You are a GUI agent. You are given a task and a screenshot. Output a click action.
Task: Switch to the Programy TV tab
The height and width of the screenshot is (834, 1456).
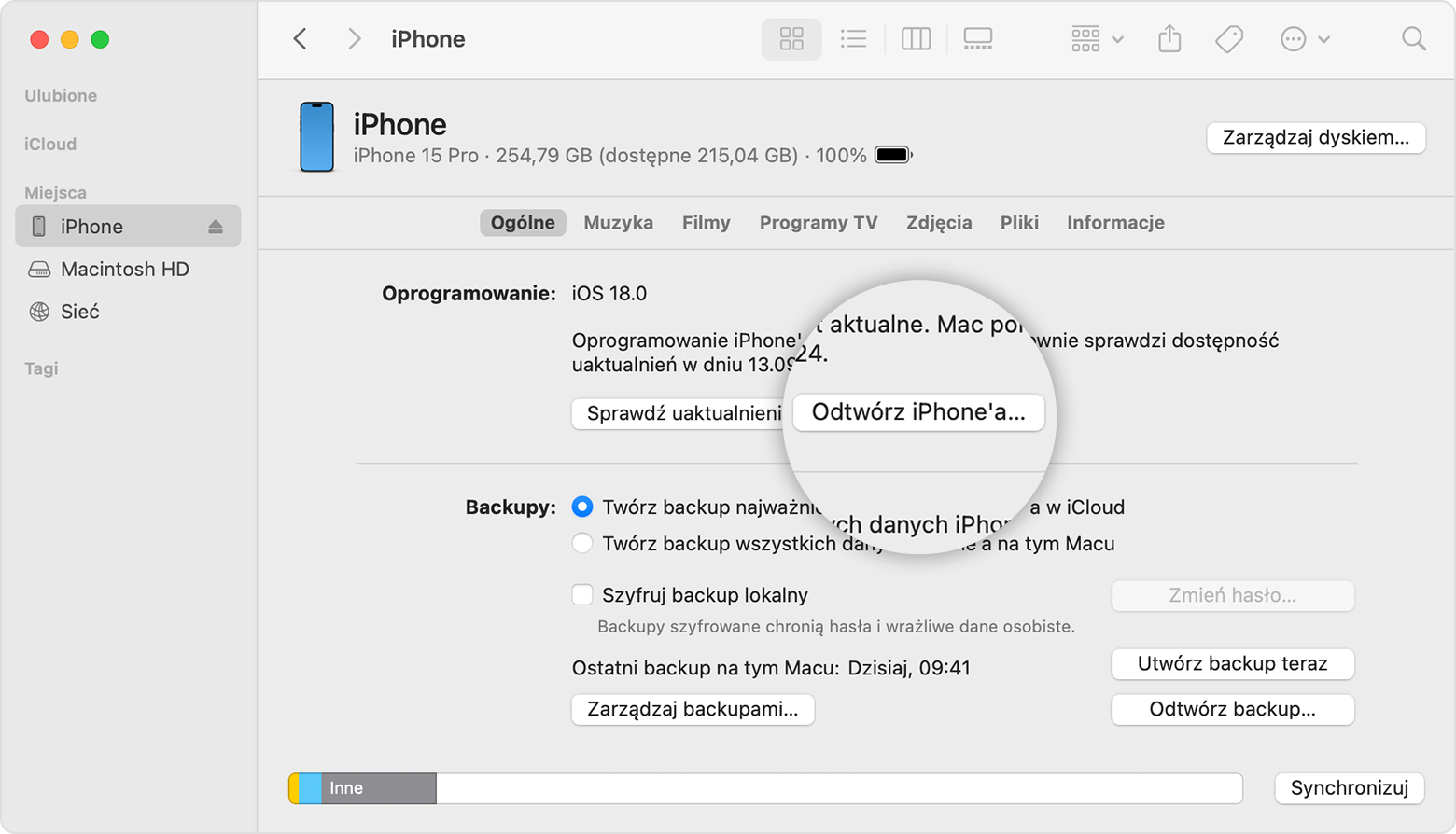click(x=819, y=223)
